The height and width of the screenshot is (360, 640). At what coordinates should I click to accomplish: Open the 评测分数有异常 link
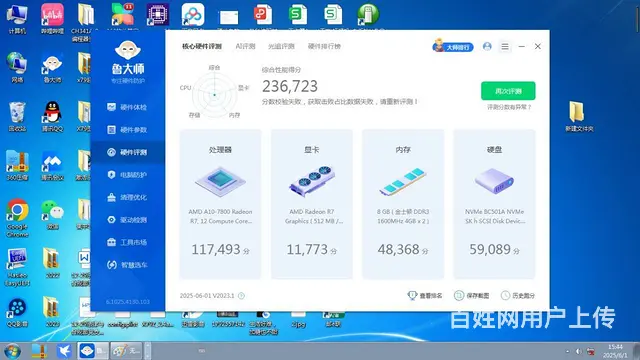point(509,107)
